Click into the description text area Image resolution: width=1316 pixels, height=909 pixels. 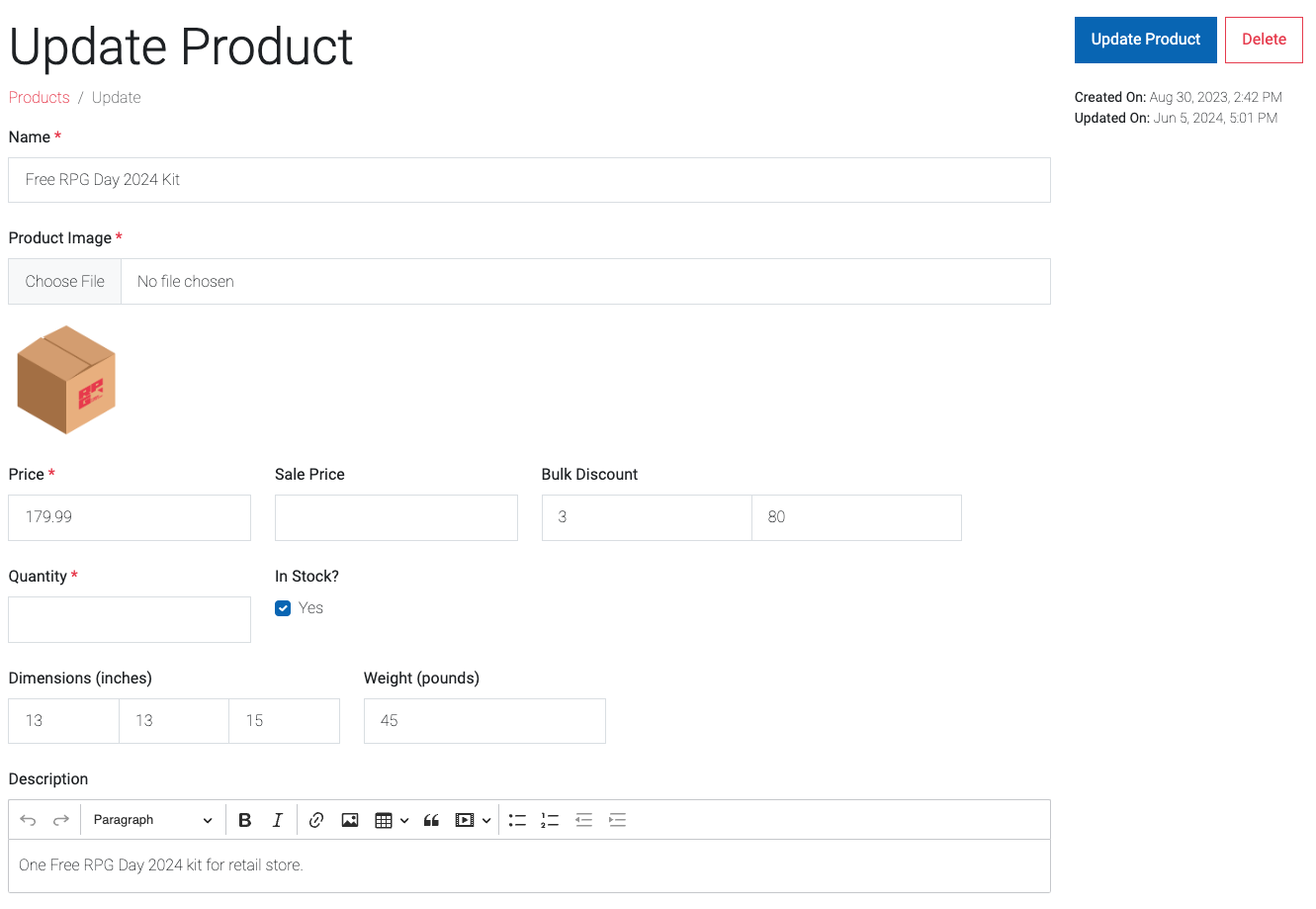click(529, 865)
